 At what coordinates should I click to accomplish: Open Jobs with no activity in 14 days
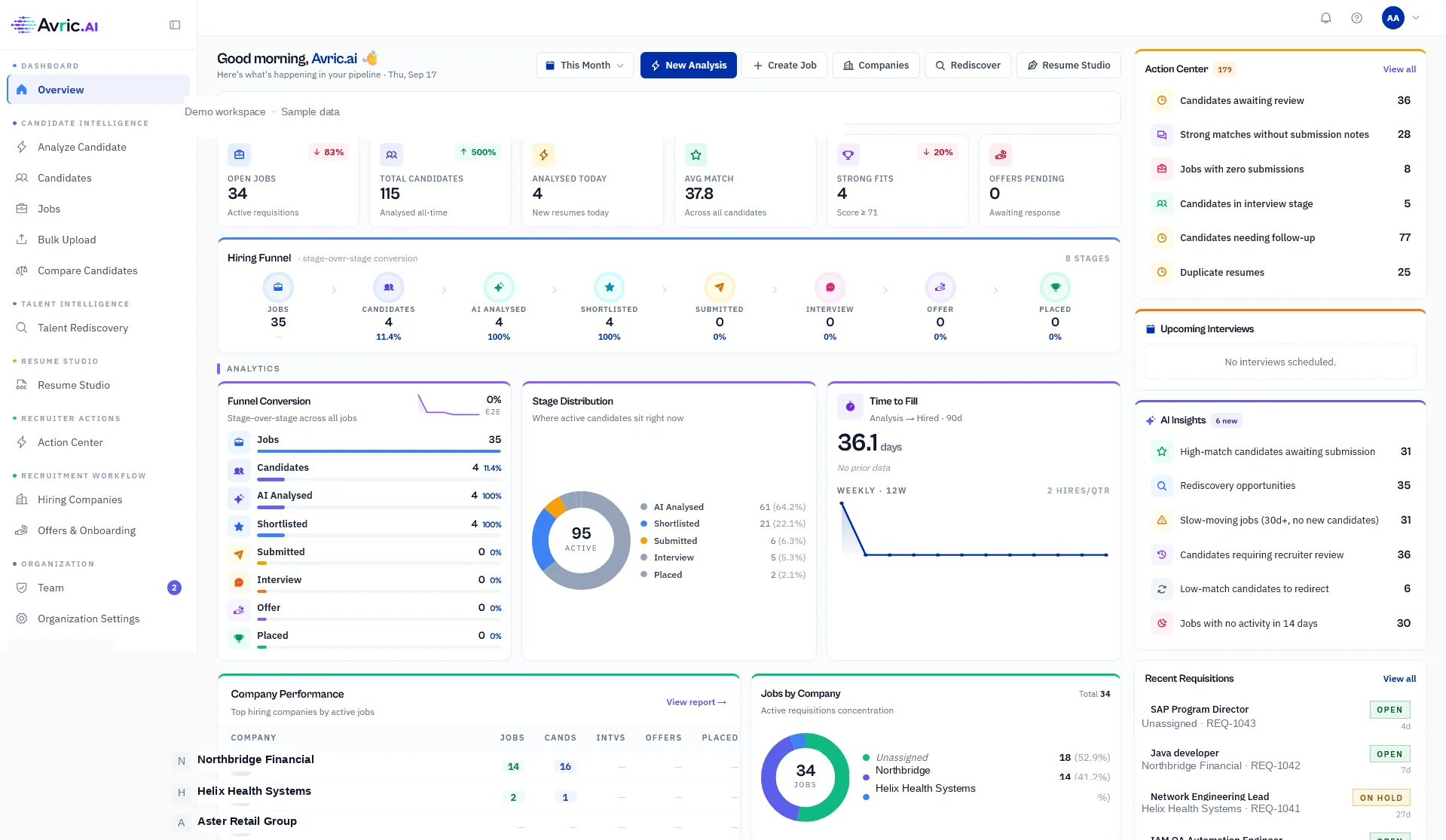(1280, 623)
